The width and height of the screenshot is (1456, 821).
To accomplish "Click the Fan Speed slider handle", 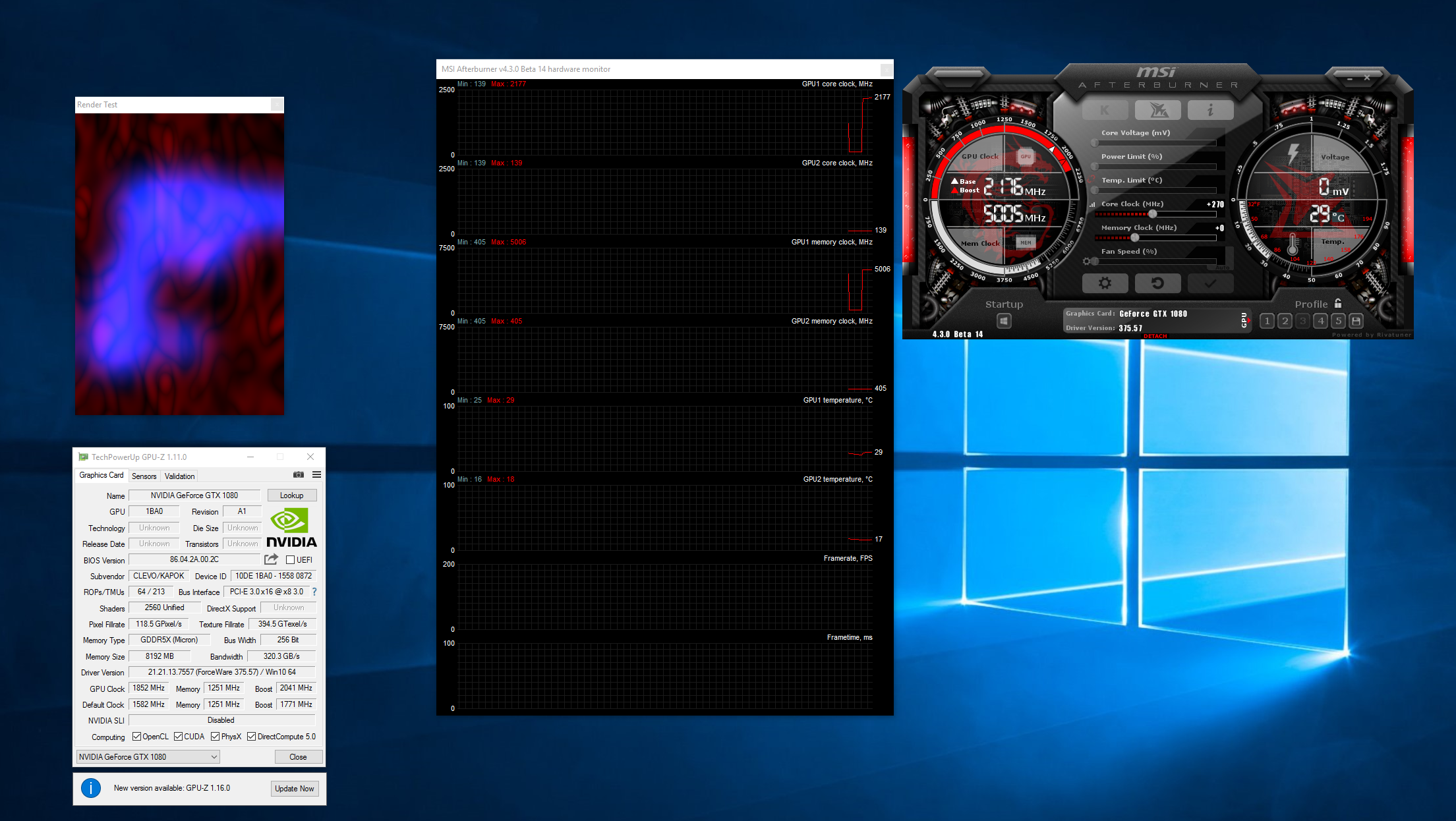I will pyautogui.click(x=1095, y=262).
